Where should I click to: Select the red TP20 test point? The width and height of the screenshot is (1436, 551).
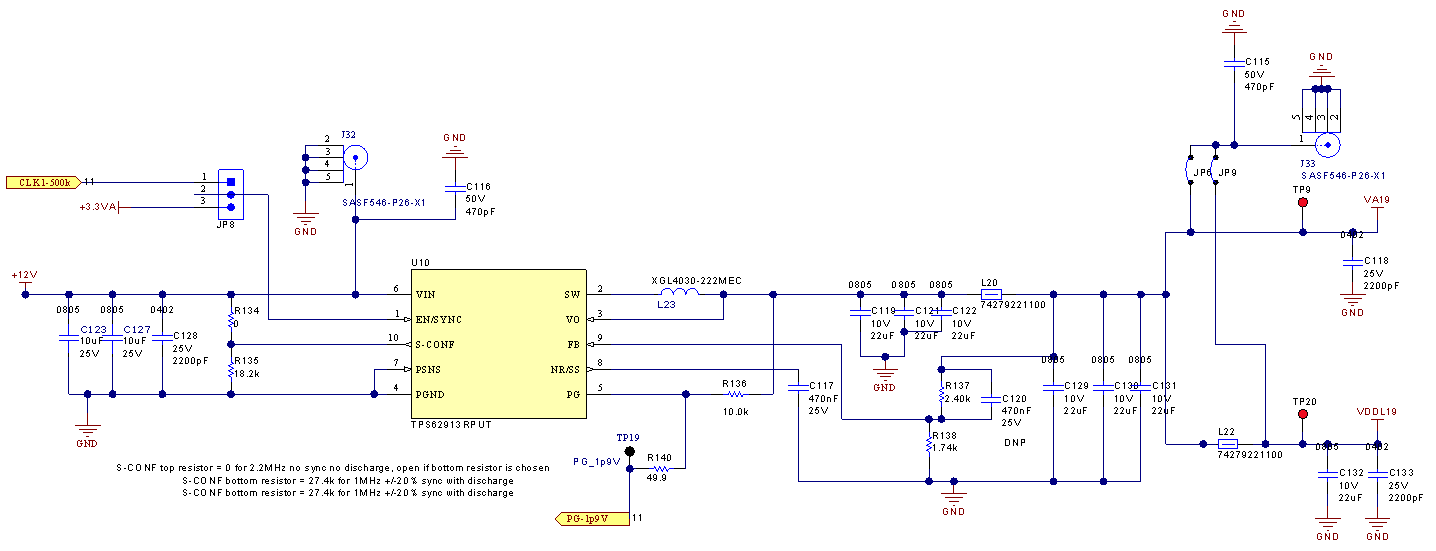(1302, 414)
